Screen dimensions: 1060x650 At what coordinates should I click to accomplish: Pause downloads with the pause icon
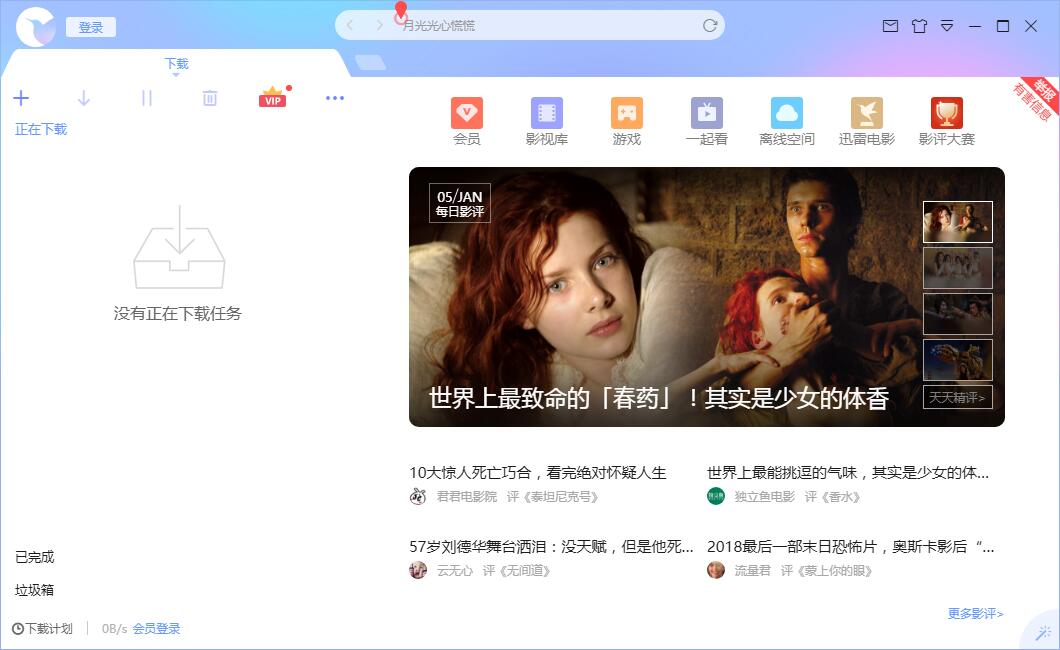[147, 98]
